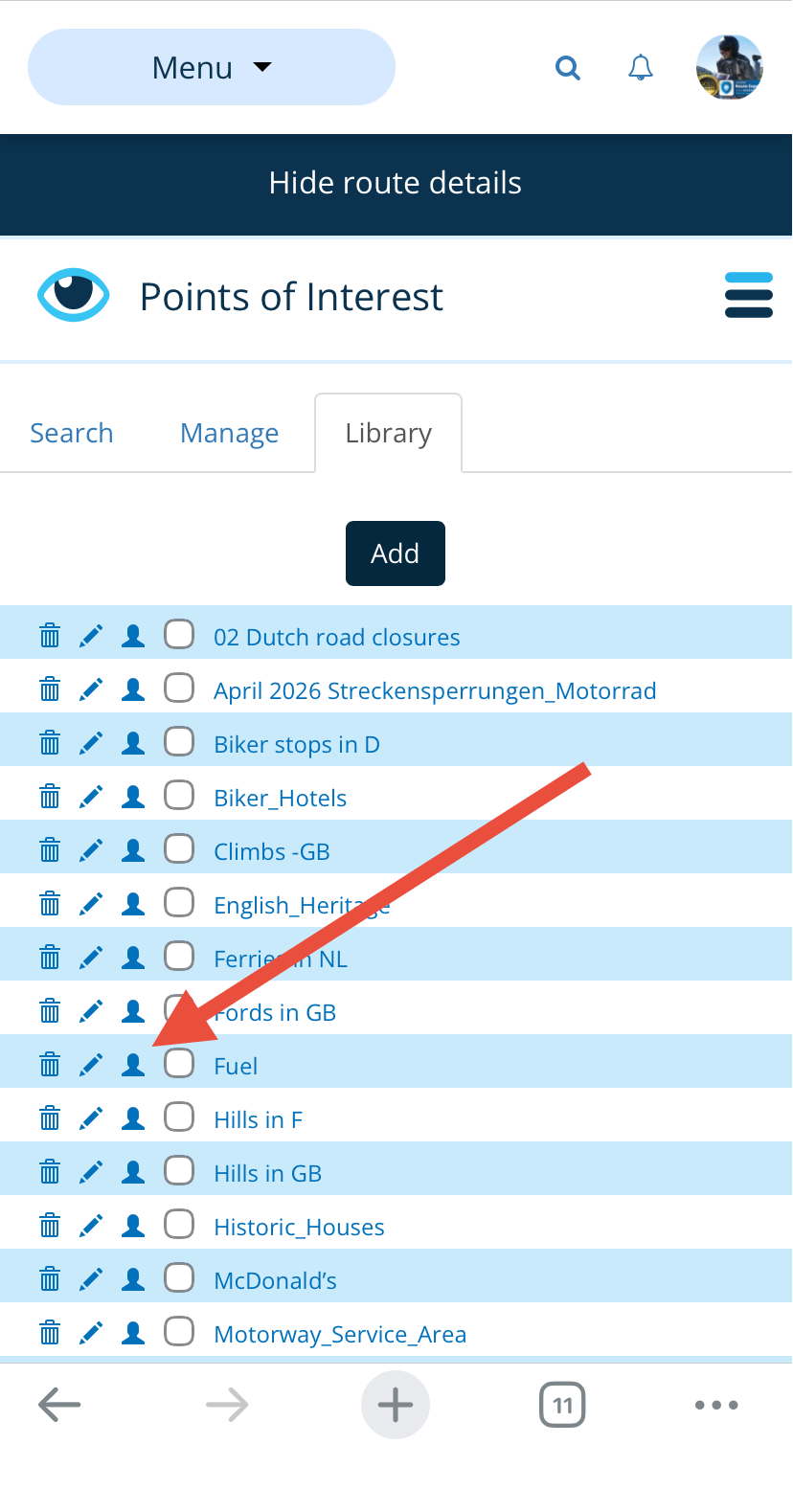The image size is (793, 1512).
Task: Check the Fuel checkbox
Action: [179, 1064]
